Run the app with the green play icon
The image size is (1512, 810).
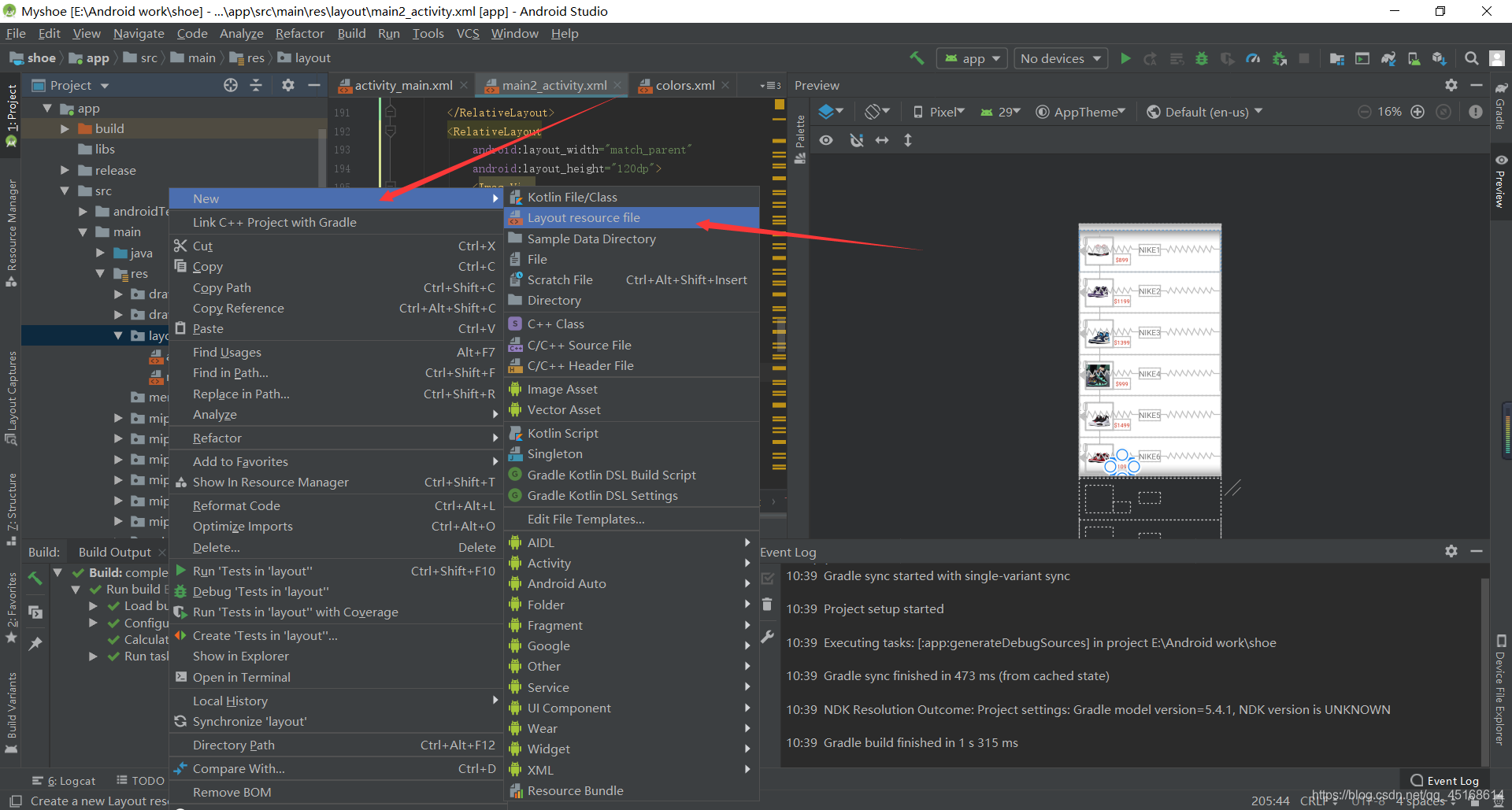coord(1125,58)
